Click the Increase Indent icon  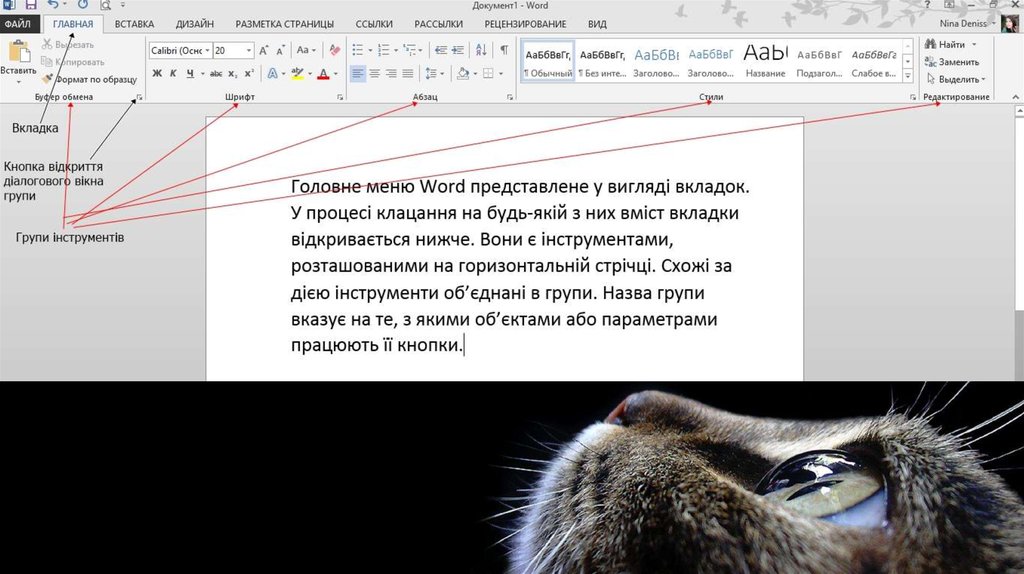pos(460,50)
